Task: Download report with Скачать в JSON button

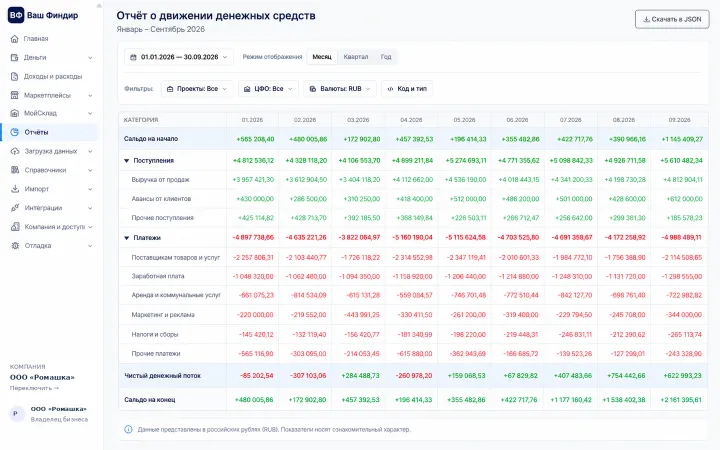Action: 672,19
